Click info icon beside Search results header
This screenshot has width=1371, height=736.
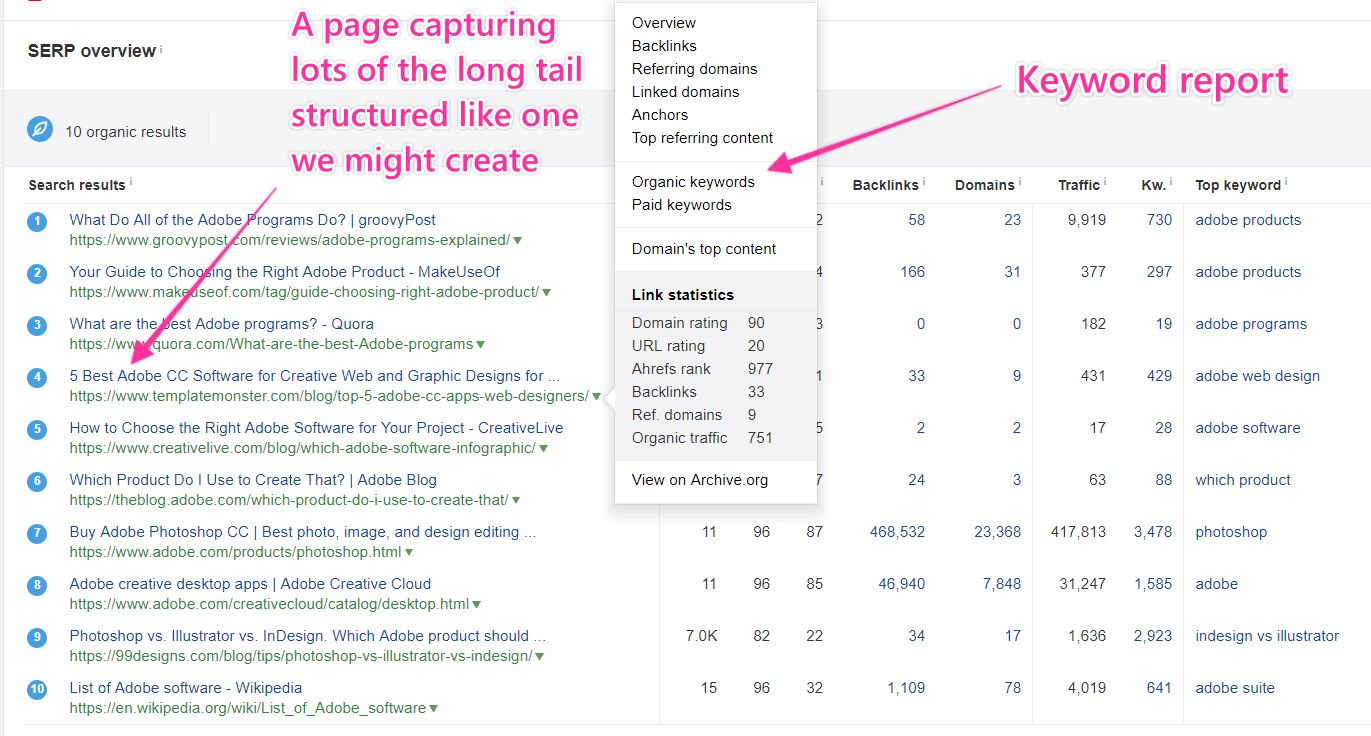tap(131, 182)
